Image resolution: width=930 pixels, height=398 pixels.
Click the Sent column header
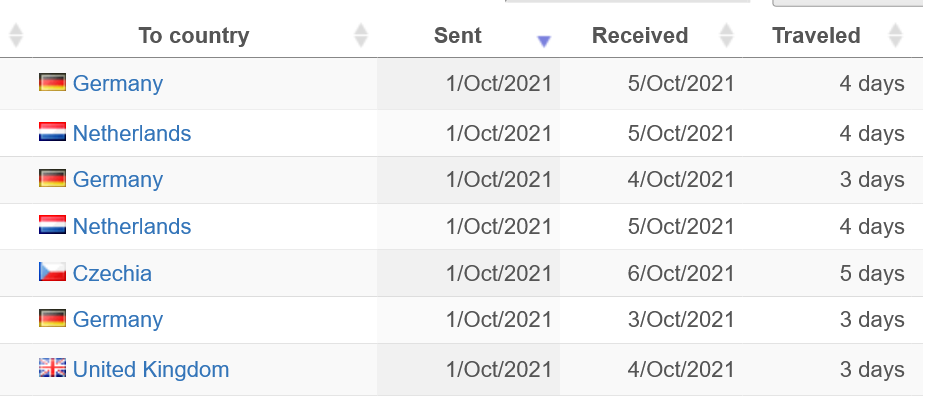coord(457,36)
